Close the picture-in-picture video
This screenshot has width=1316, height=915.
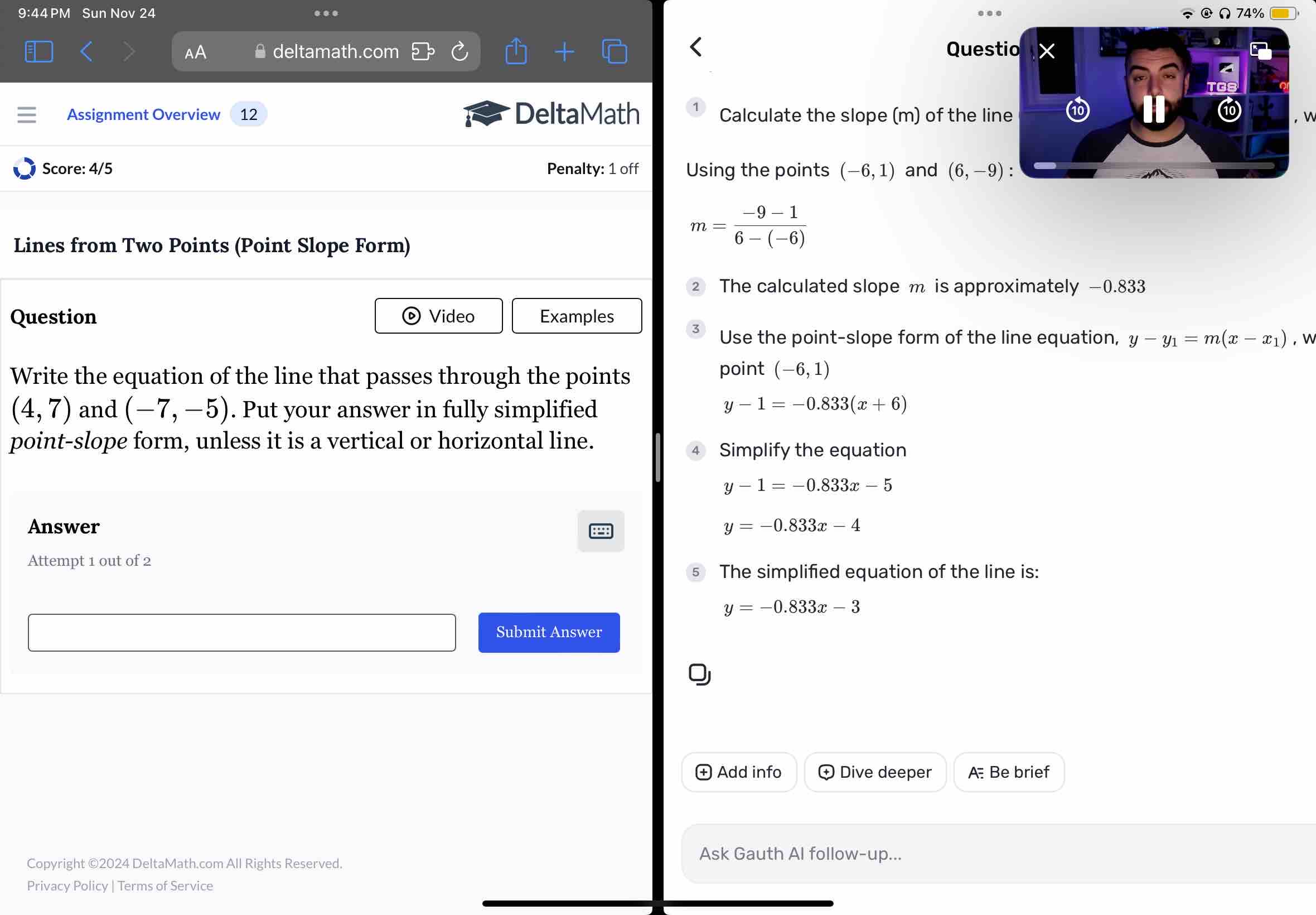tap(1047, 51)
